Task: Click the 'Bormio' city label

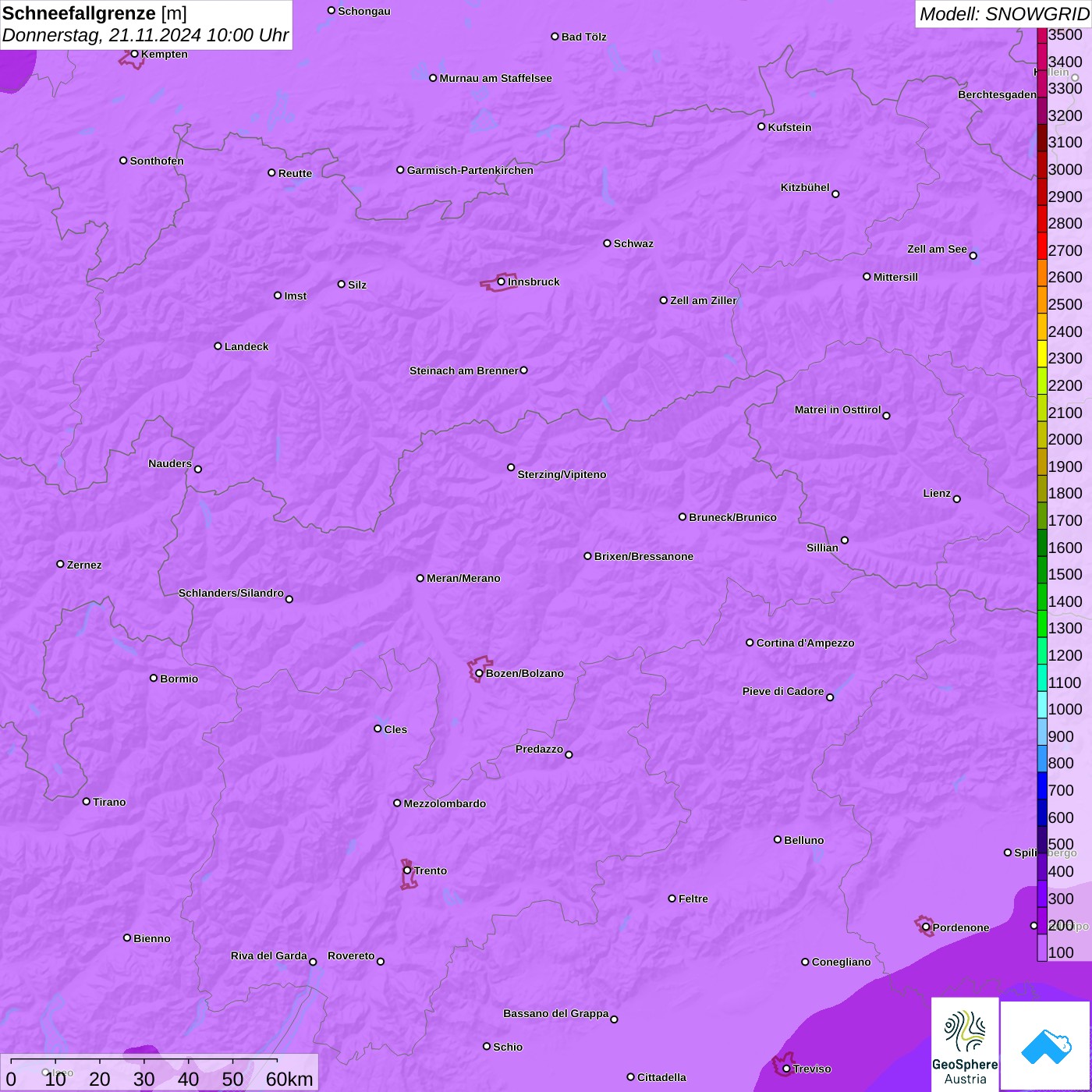Action: (x=179, y=679)
